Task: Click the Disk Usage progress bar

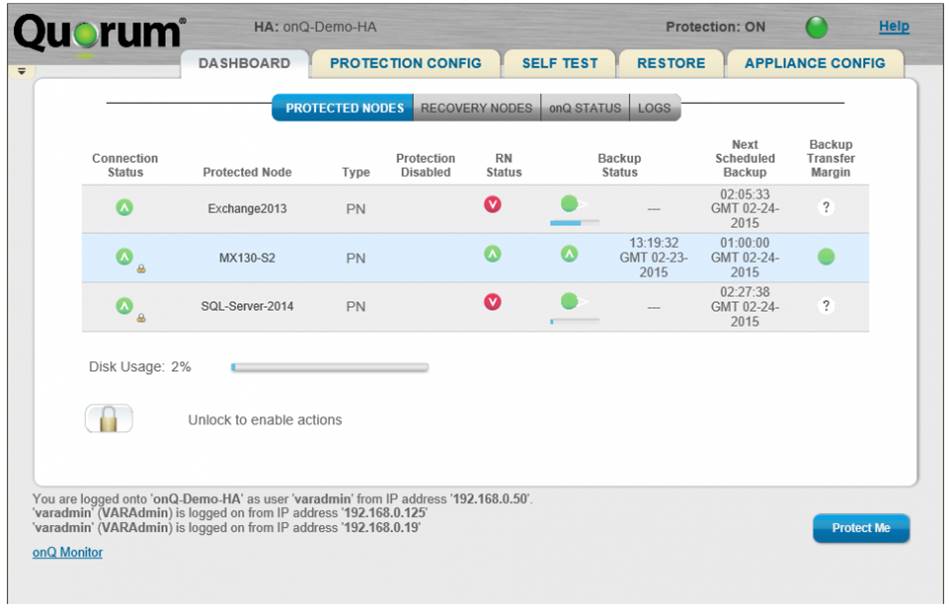Action: [329, 368]
